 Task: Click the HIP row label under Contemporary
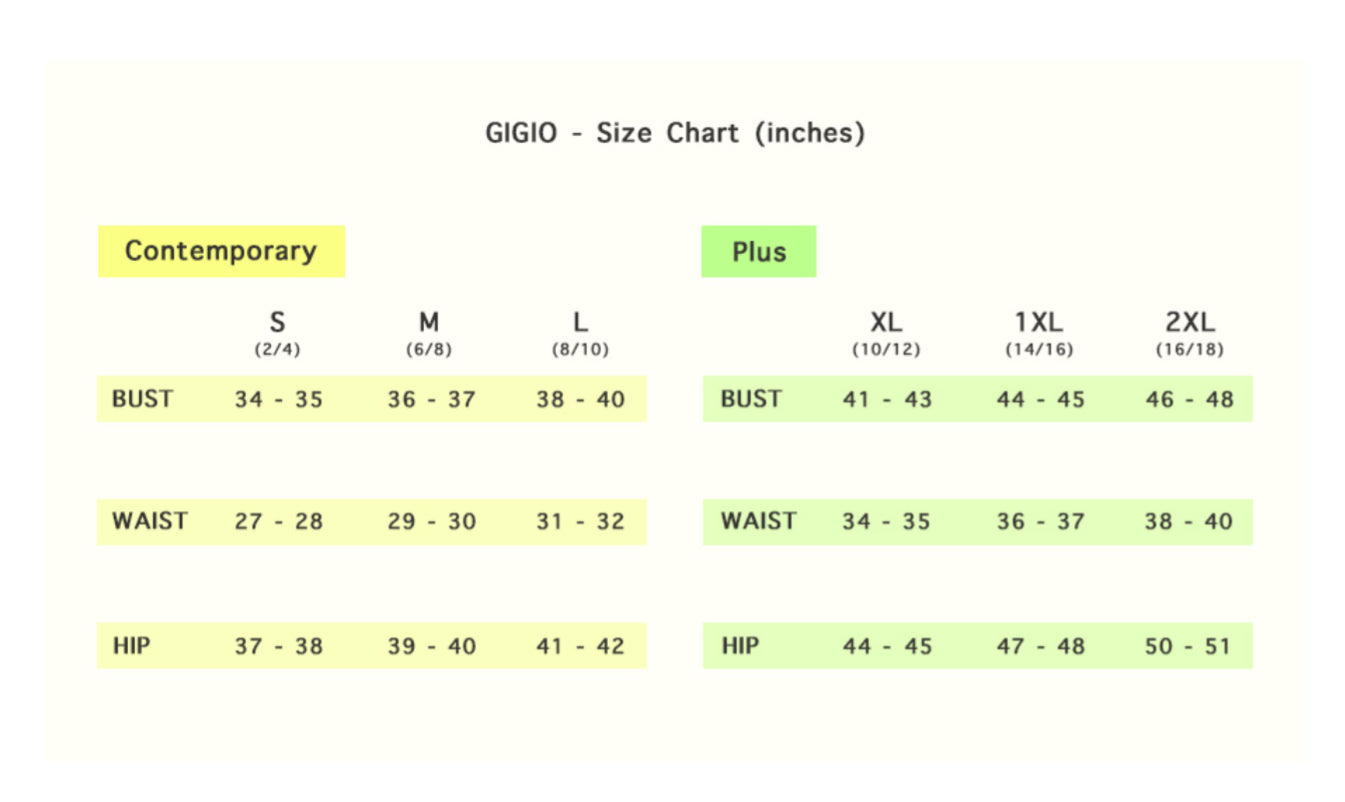131,646
